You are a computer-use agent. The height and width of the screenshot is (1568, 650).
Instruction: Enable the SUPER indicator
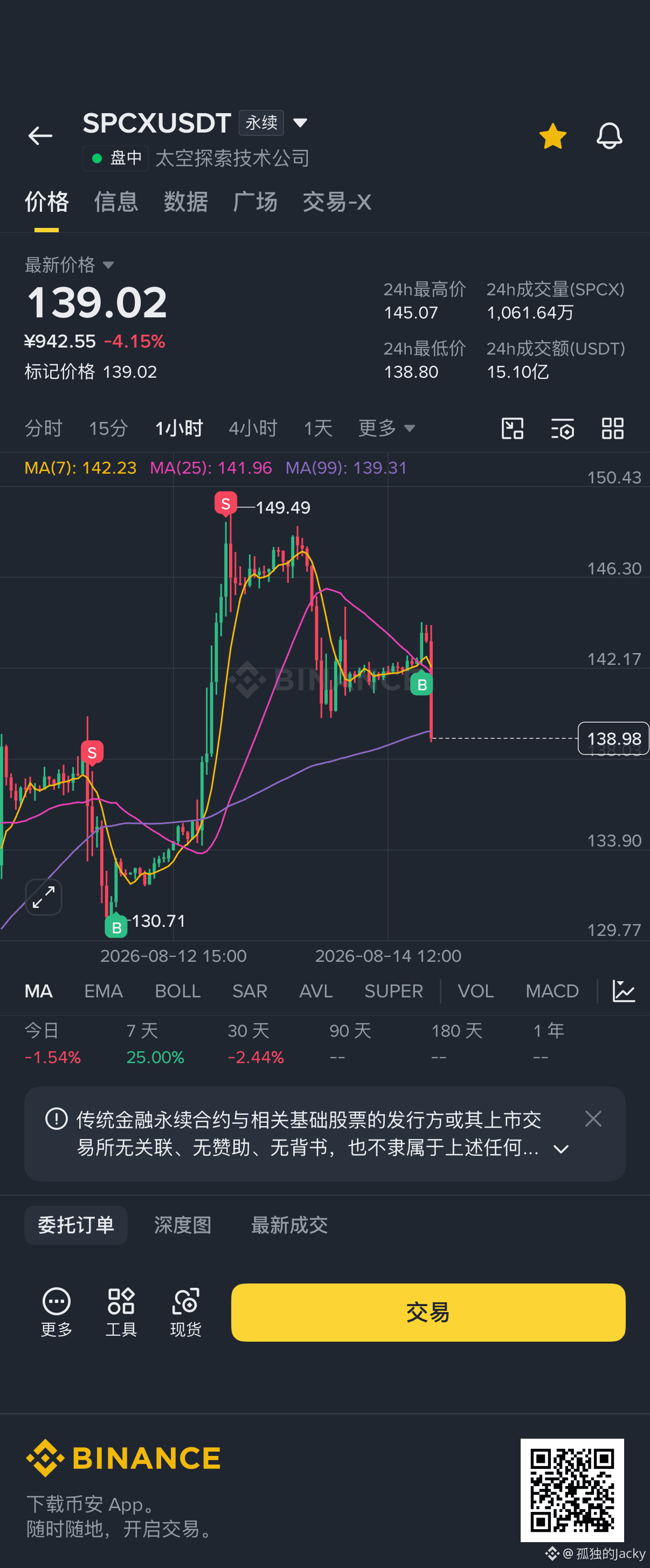393,991
